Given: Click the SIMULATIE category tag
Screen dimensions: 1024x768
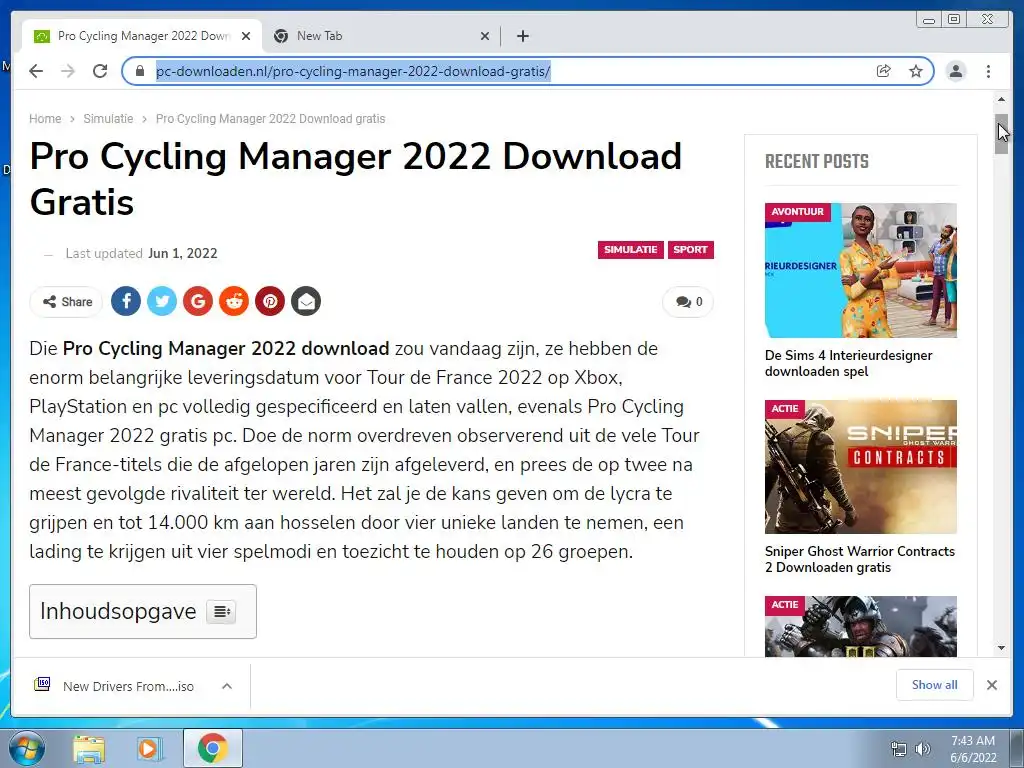Looking at the screenshot, I should pyautogui.click(x=630, y=249).
